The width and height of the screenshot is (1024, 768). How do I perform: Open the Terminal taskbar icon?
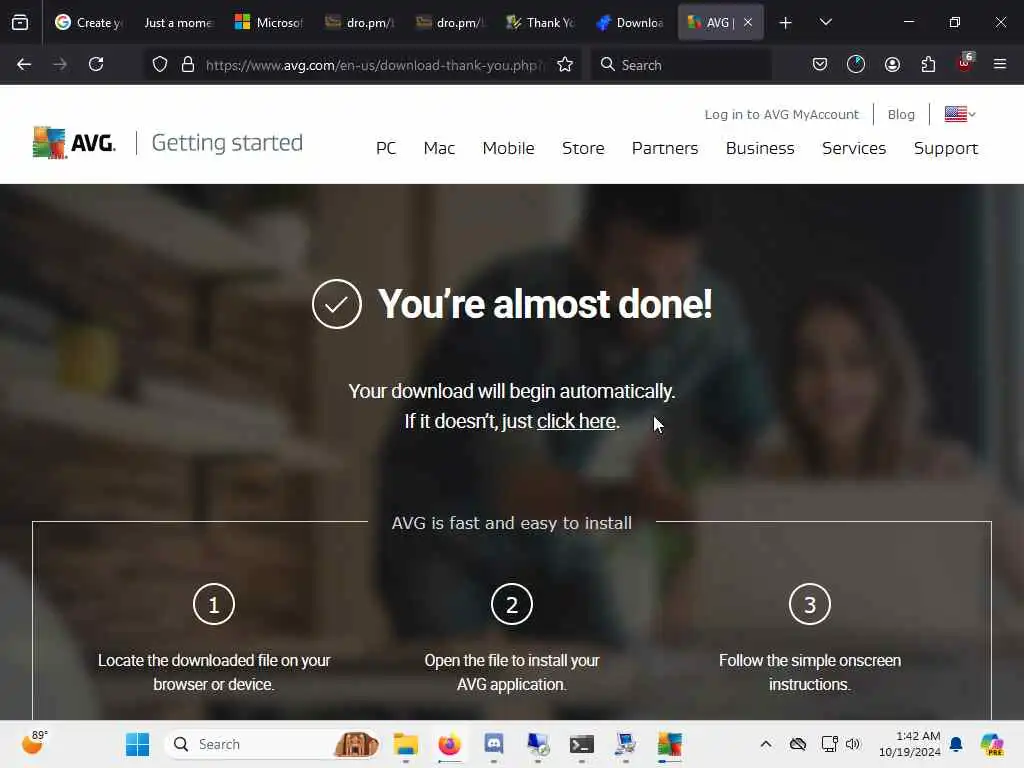pos(581,744)
